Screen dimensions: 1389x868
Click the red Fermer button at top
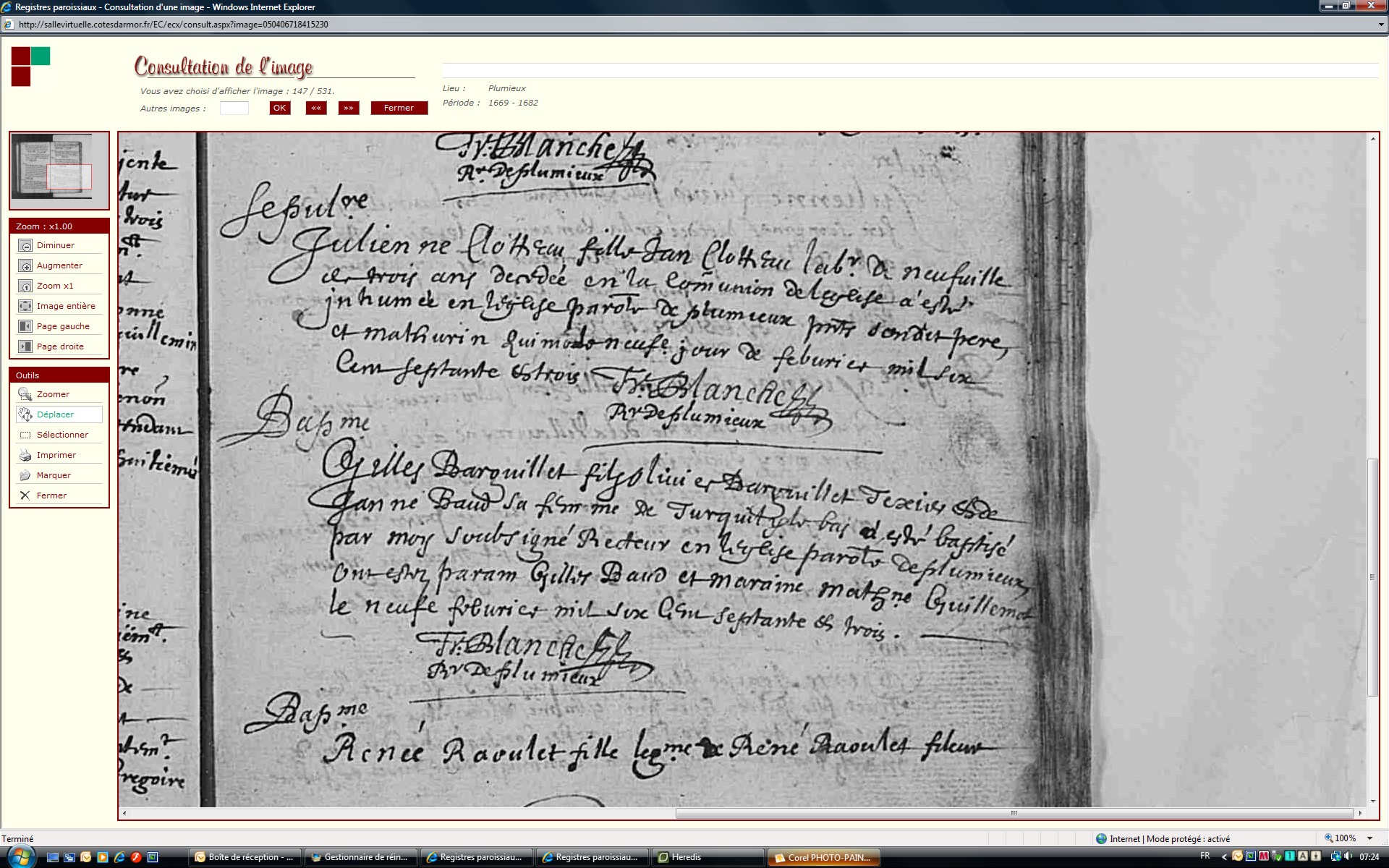[399, 109]
